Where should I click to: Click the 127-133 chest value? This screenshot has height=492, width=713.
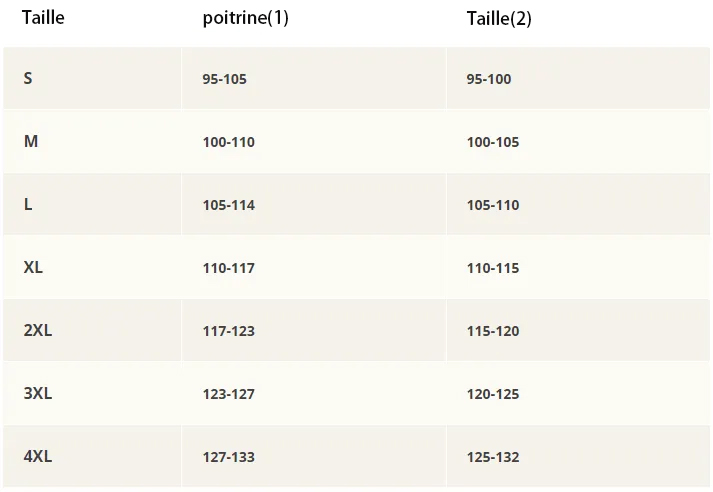[x=228, y=457]
